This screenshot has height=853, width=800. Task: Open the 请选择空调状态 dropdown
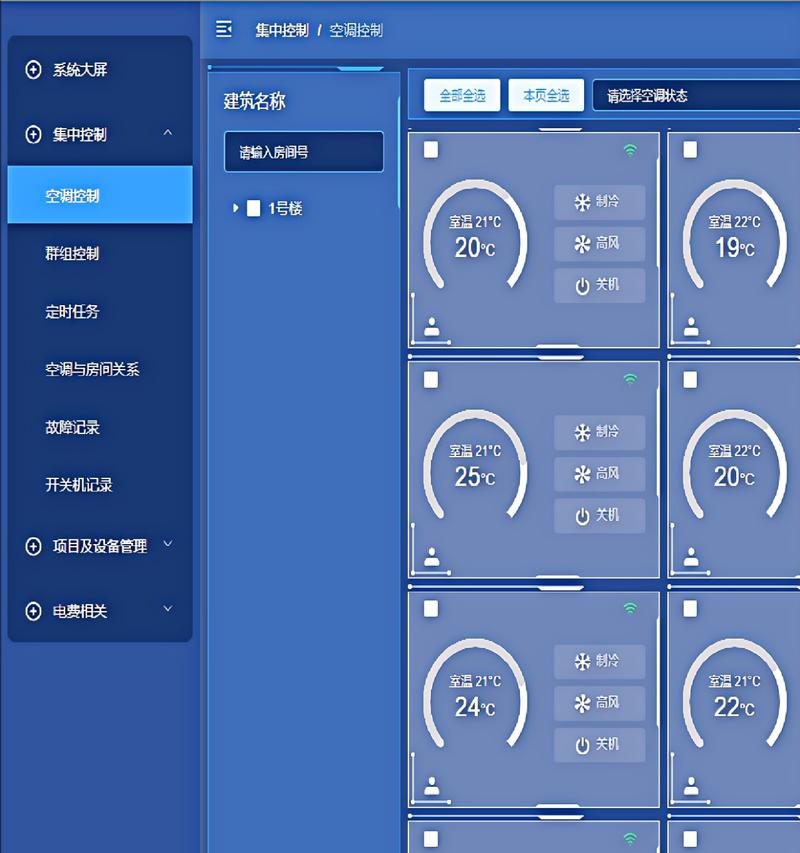pyautogui.click(x=696, y=96)
